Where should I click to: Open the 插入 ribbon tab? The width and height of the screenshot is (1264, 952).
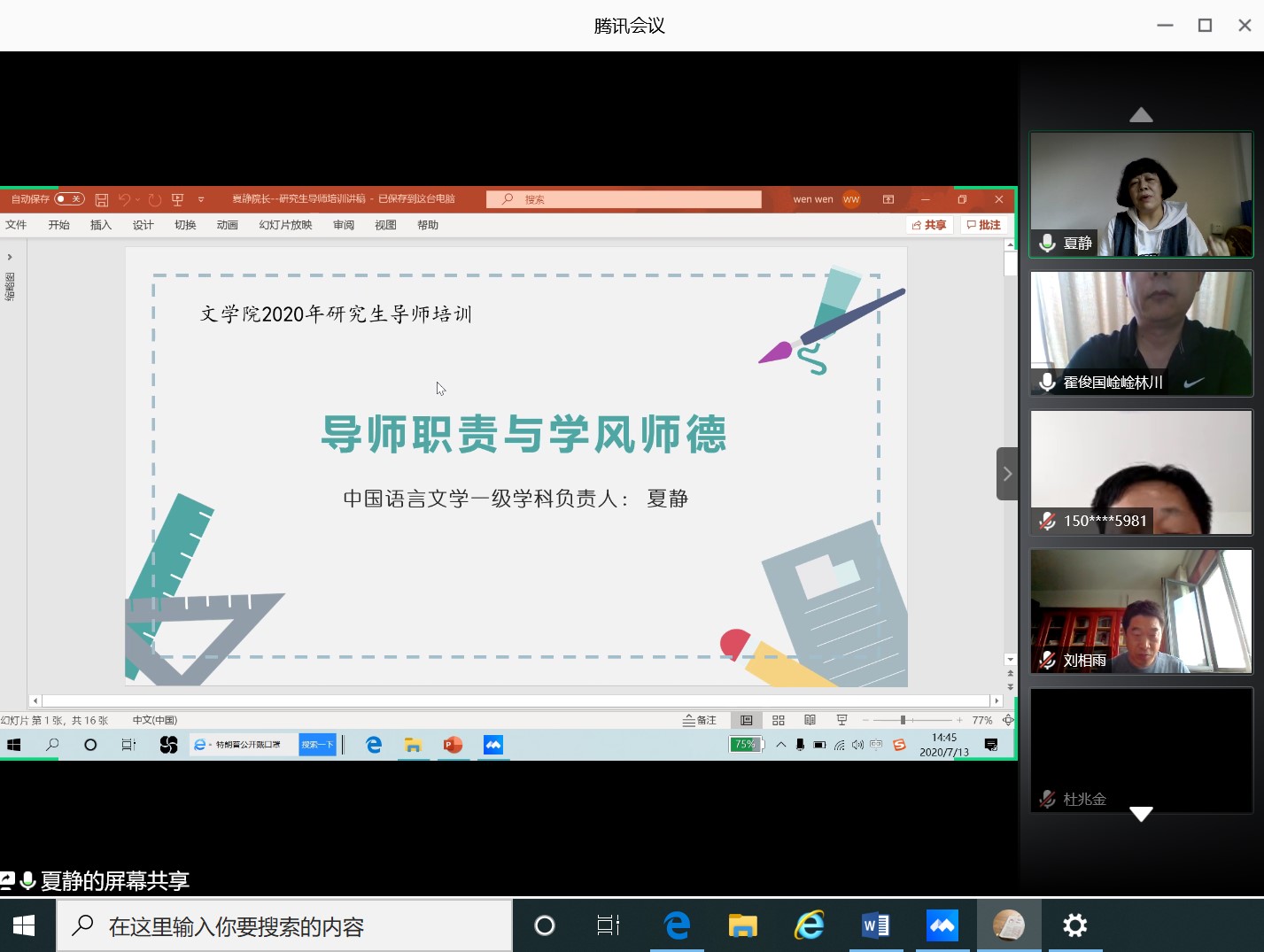coord(101,225)
